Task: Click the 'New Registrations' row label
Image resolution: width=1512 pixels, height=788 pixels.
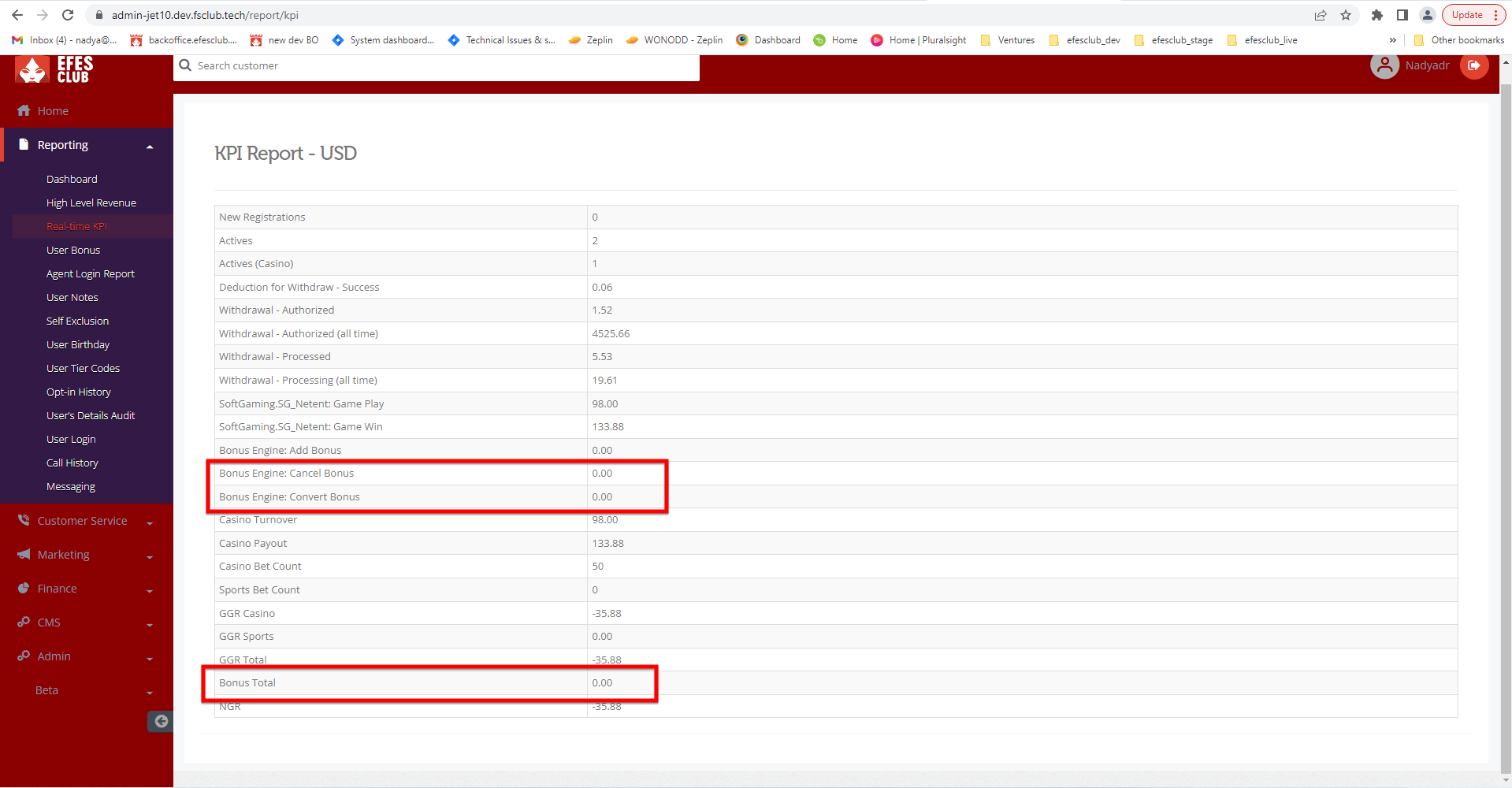Action: [x=262, y=217]
